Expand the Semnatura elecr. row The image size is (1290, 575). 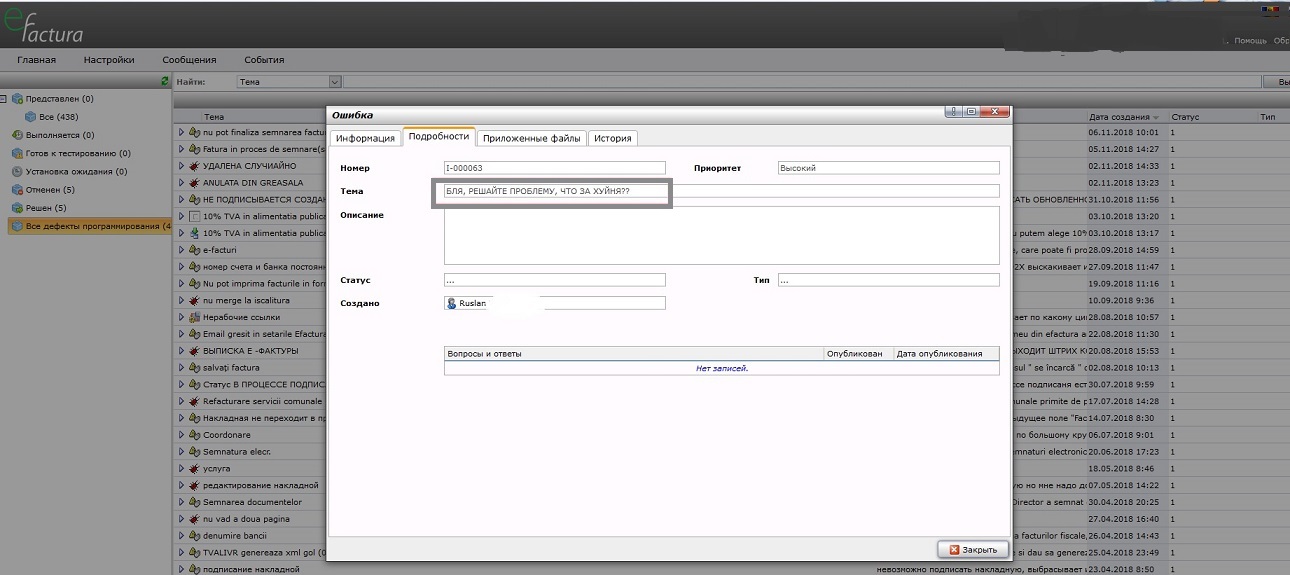click(x=182, y=452)
